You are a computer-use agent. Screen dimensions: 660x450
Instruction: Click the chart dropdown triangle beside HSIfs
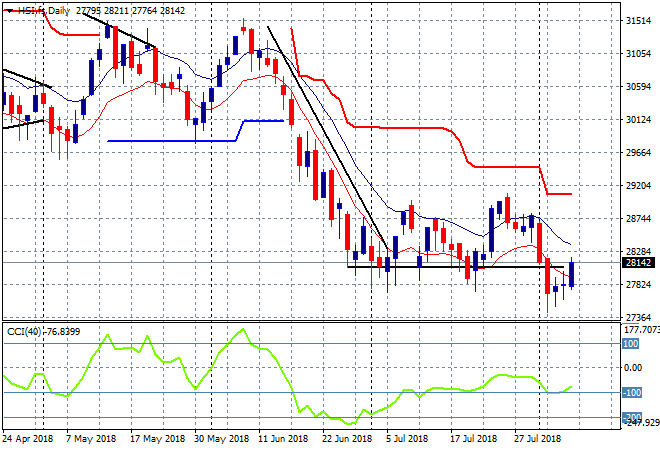point(9,11)
